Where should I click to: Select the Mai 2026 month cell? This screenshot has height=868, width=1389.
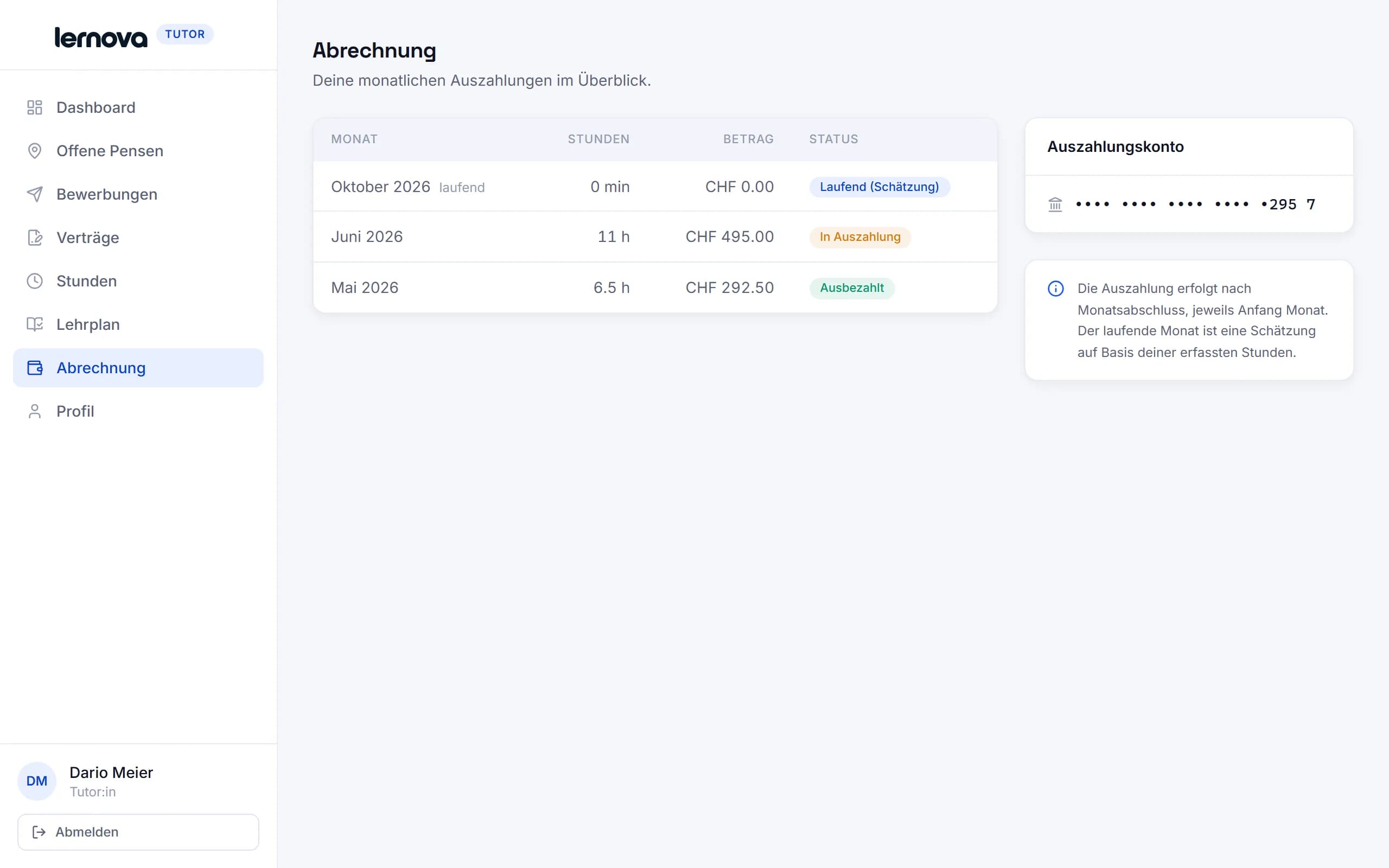point(365,288)
